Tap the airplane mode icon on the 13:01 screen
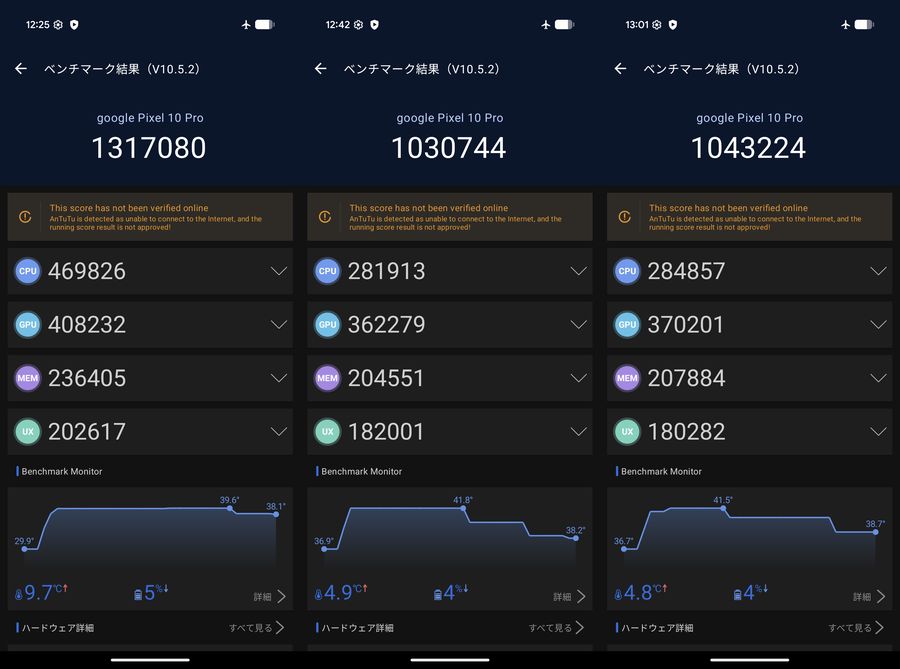900x669 pixels. click(845, 25)
